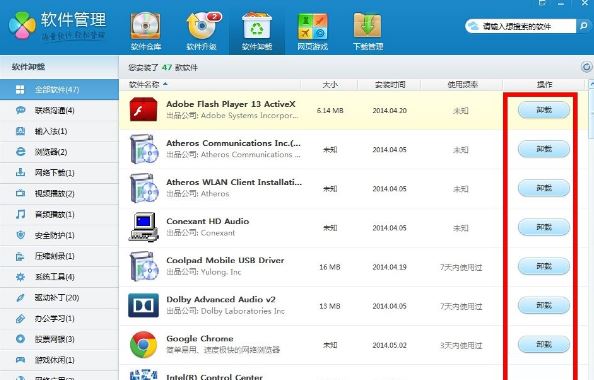Click the Conexant HD Audio computer icon

click(144, 227)
